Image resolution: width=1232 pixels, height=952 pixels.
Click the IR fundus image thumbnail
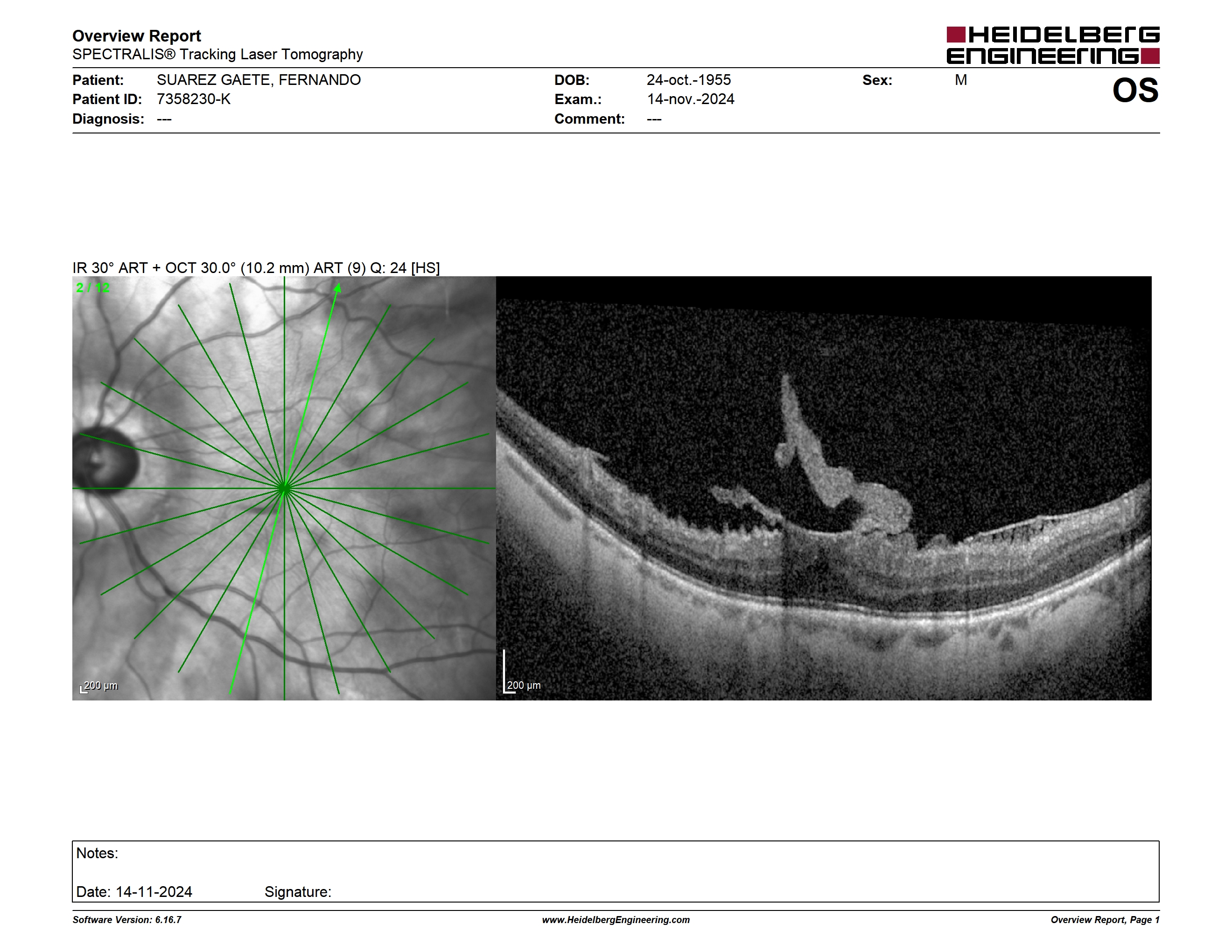[x=284, y=489]
